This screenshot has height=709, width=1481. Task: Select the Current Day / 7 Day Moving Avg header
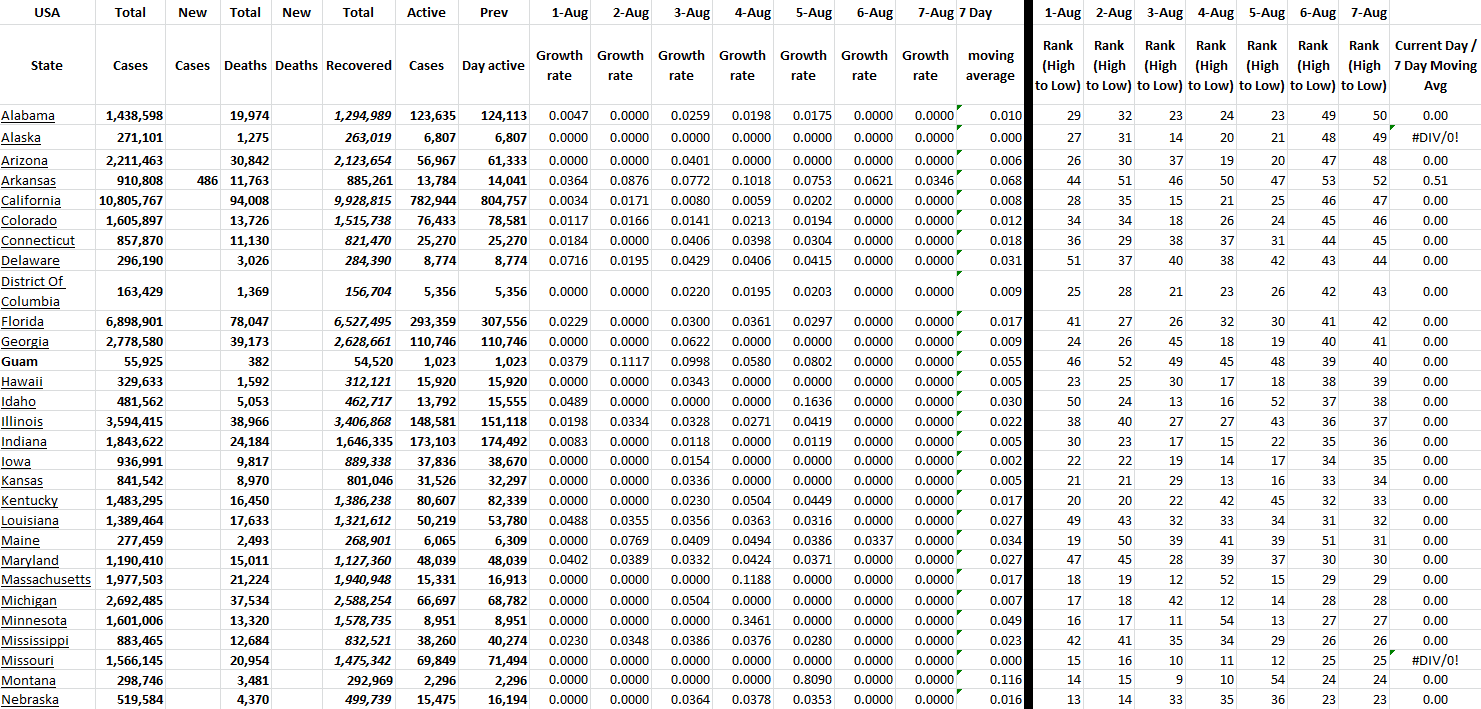[1434, 66]
